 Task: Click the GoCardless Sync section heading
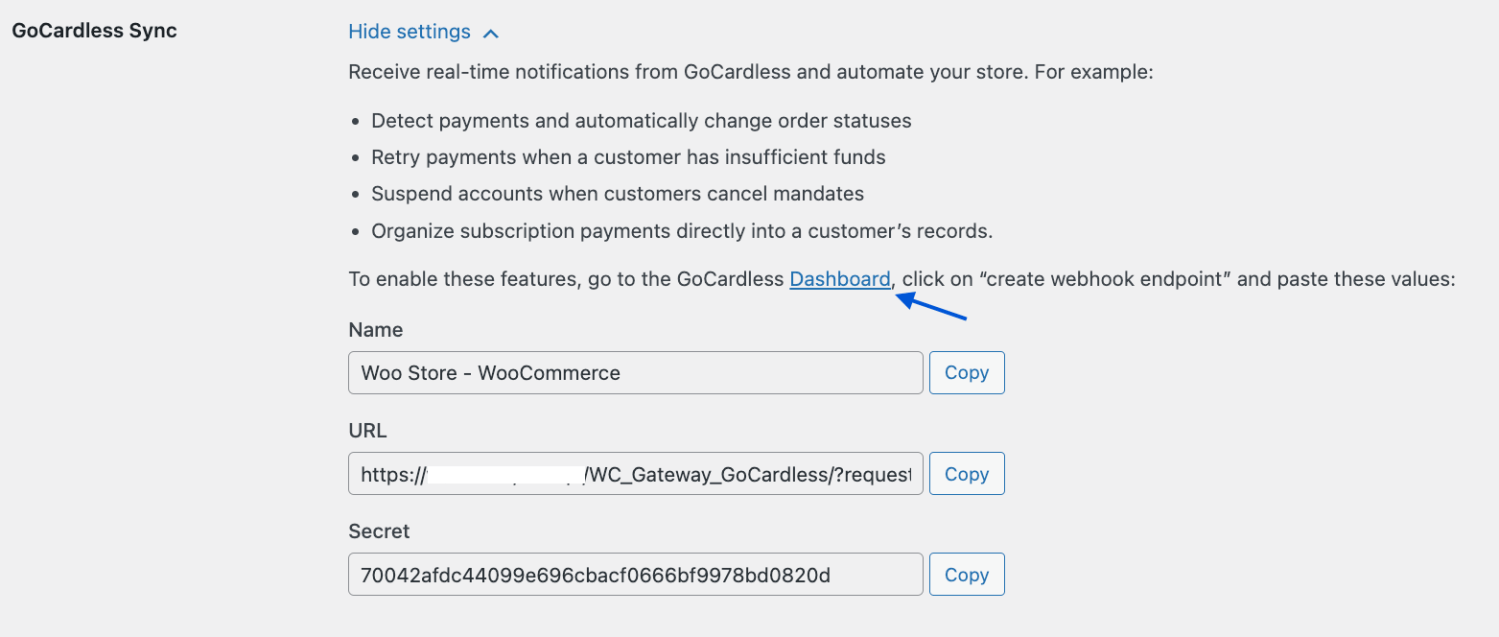coord(93,30)
